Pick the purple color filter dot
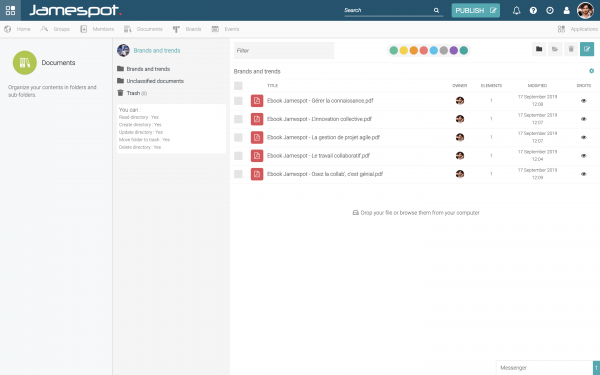Screen dimensions: 600x375 pyautogui.click(x=453, y=51)
